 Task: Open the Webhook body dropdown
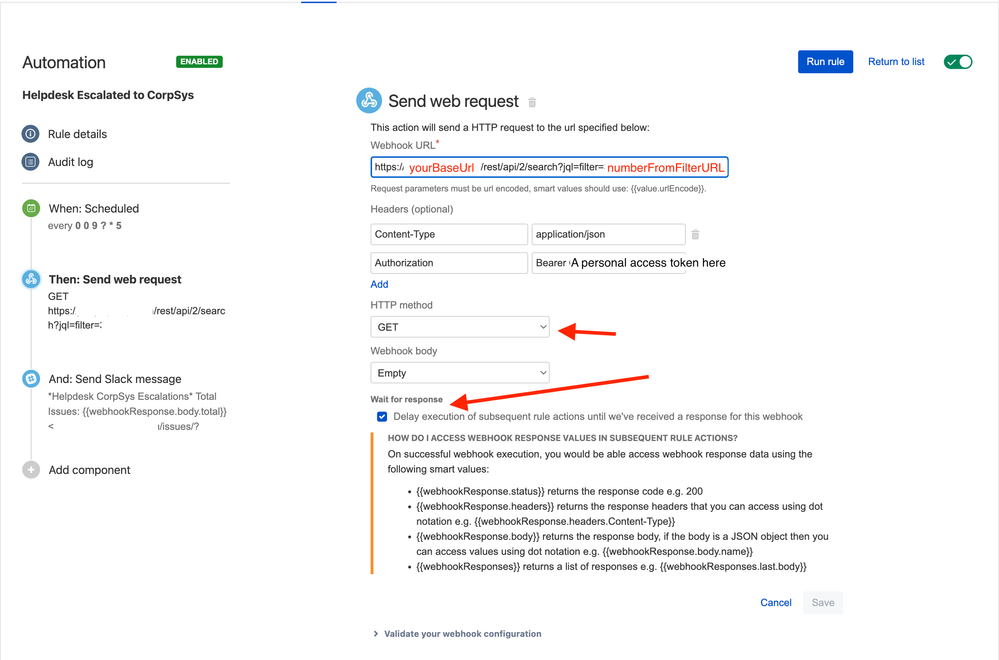pyautogui.click(x=459, y=373)
